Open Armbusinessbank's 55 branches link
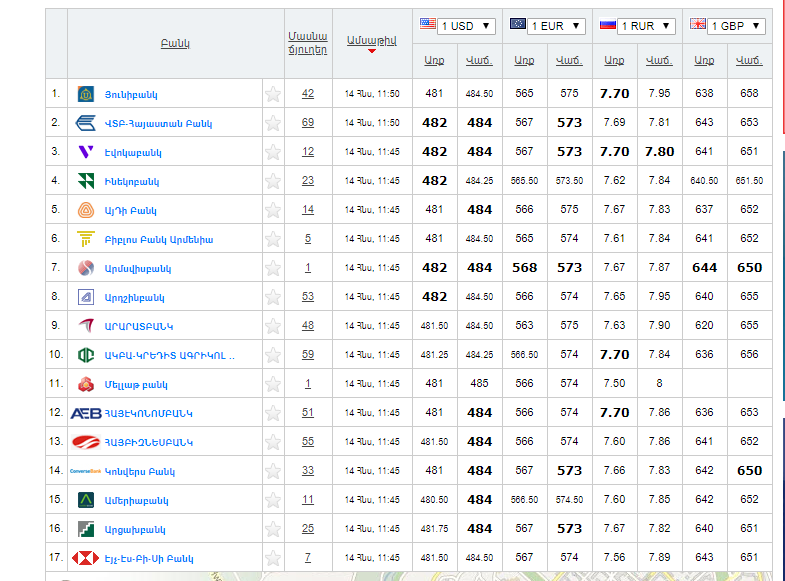The height and width of the screenshot is (581, 785). click(308, 442)
